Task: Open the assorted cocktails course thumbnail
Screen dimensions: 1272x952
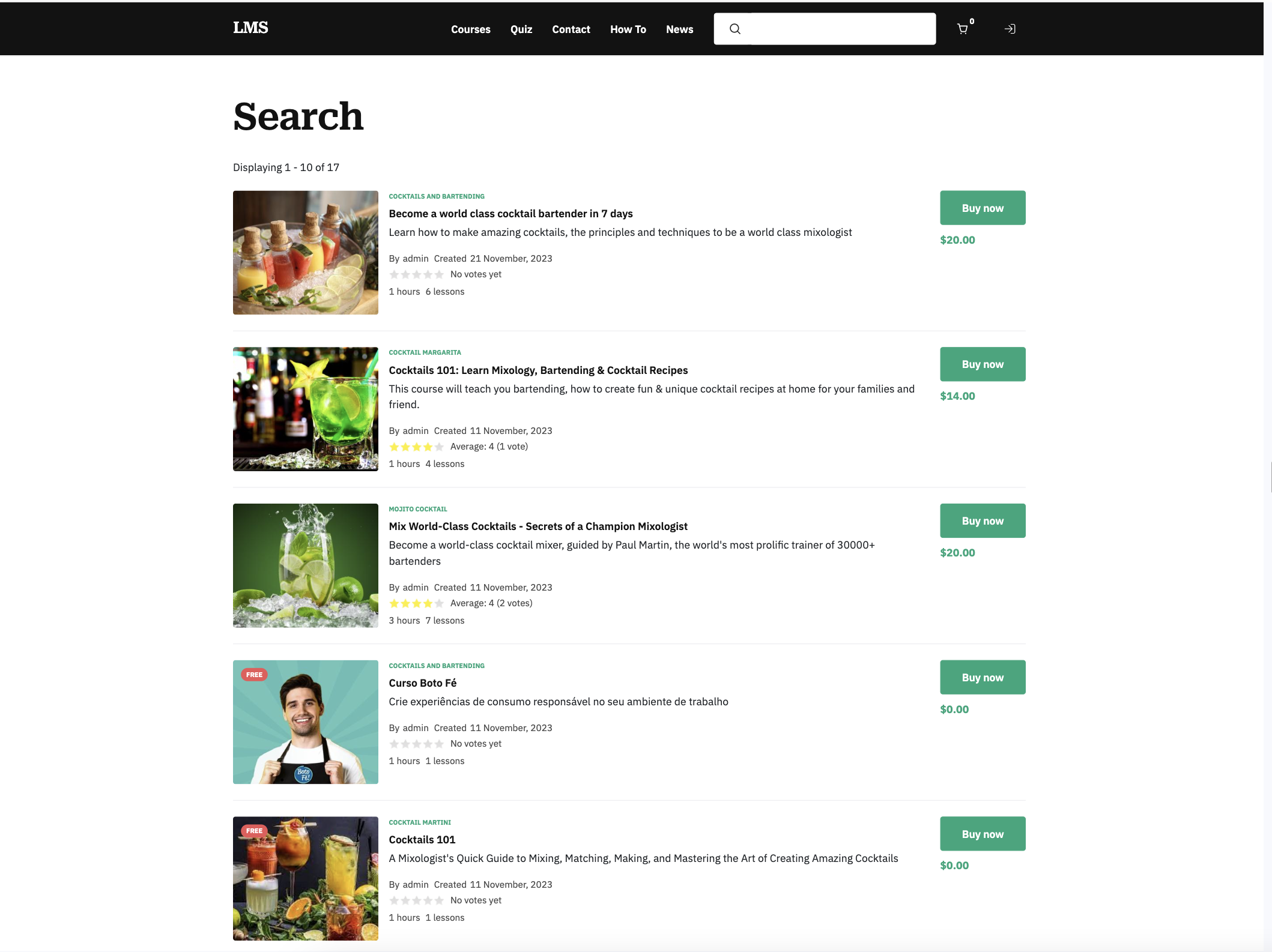Action: [x=306, y=878]
